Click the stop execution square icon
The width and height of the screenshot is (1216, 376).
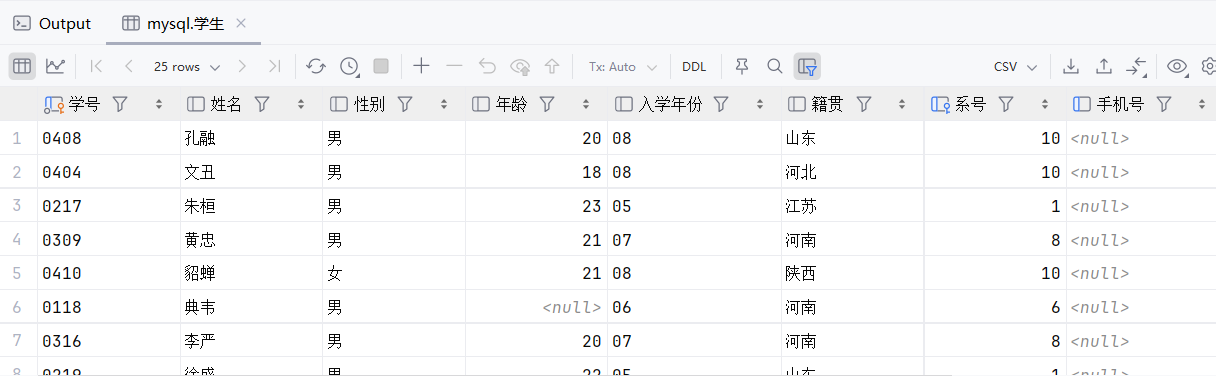pos(381,66)
